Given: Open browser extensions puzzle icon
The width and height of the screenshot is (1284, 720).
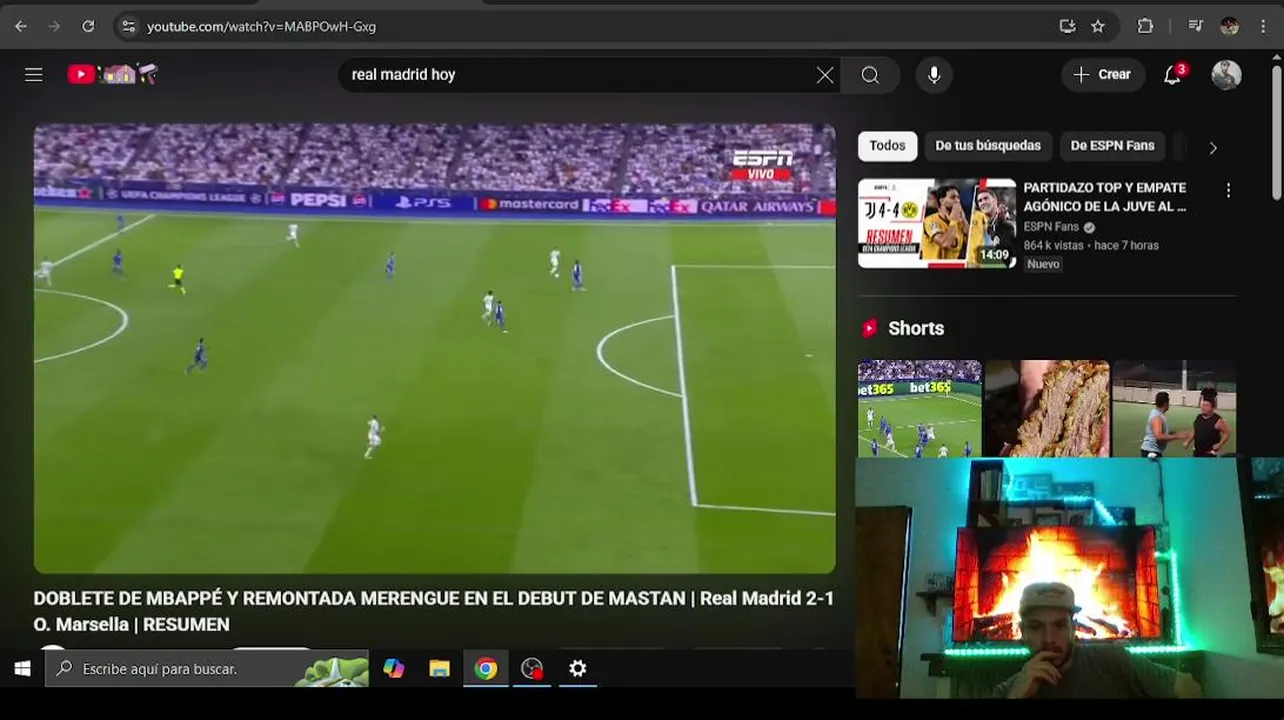Looking at the screenshot, I should (1146, 27).
